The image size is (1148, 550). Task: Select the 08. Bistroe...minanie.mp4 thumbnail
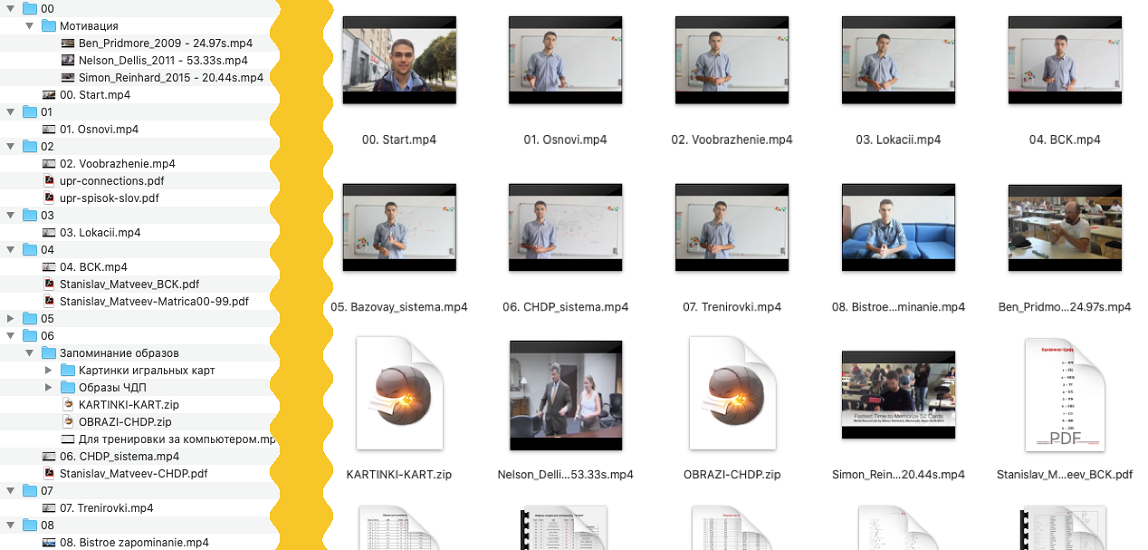(898, 228)
